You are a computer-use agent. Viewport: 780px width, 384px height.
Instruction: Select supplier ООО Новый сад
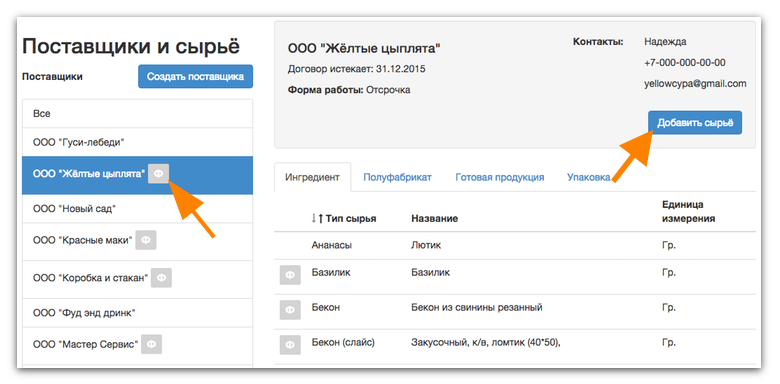(137, 208)
